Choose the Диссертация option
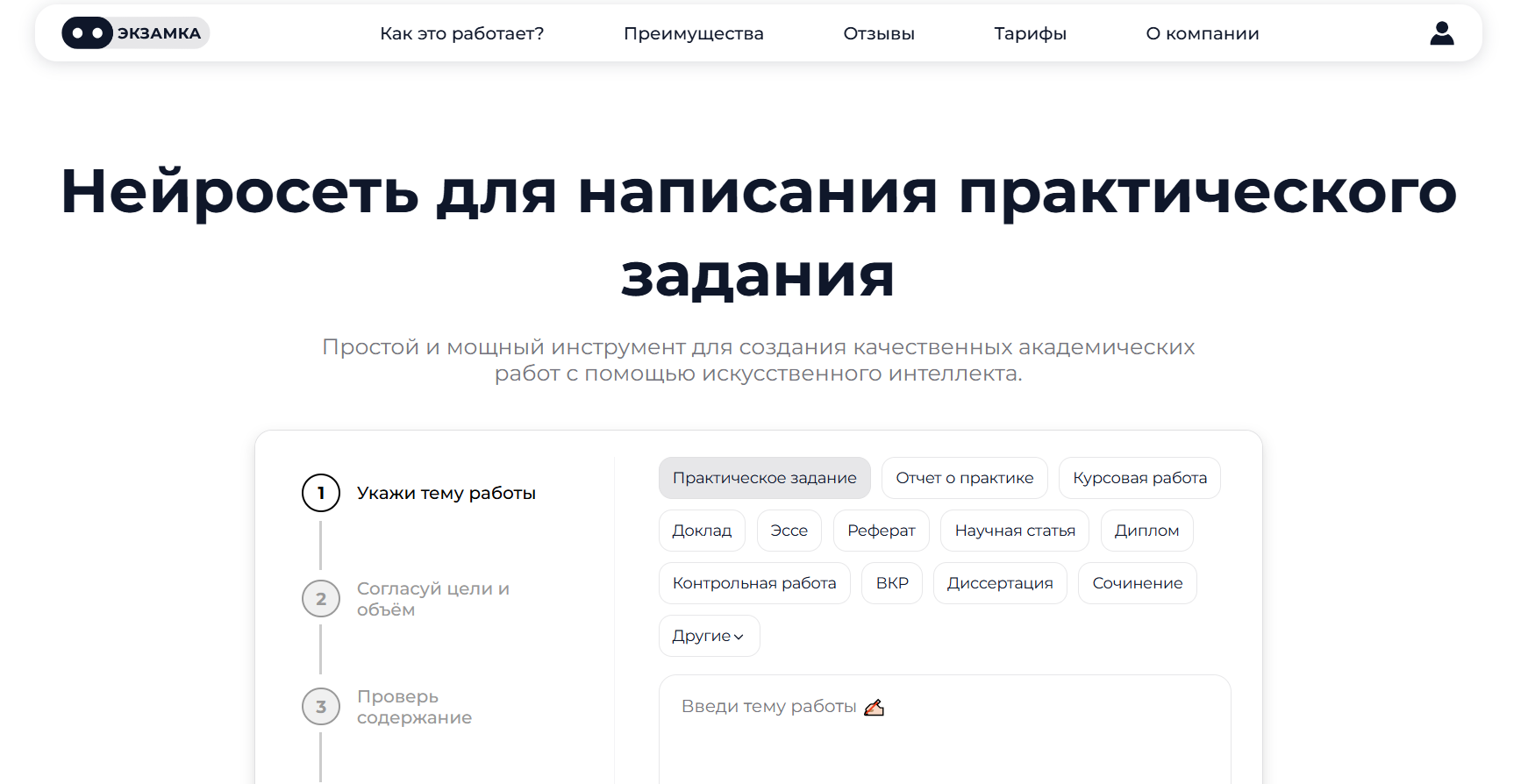Viewport: 1535px width, 784px height. [x=999, y=583]
